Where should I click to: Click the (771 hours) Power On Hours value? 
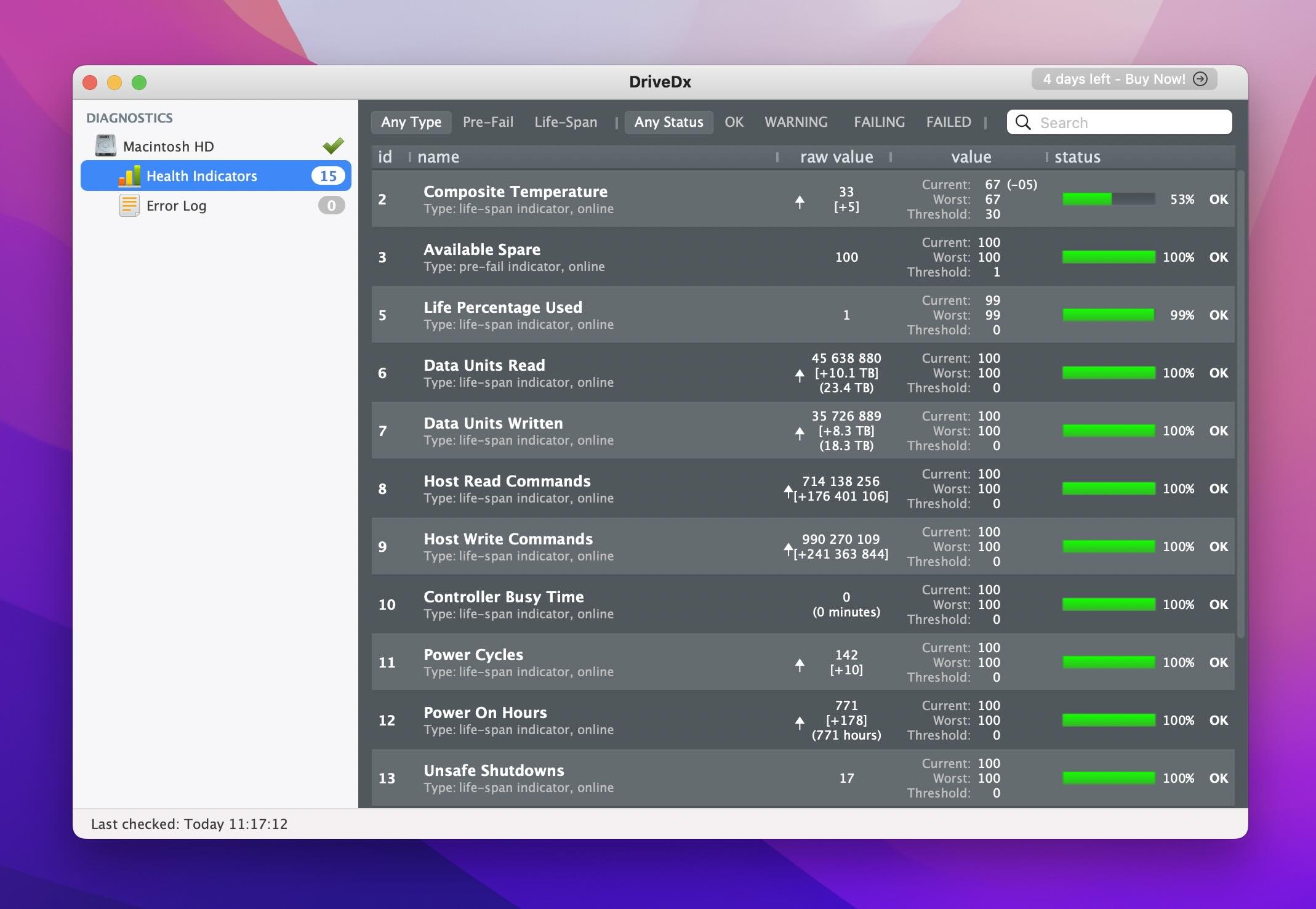tap(846, 735)
